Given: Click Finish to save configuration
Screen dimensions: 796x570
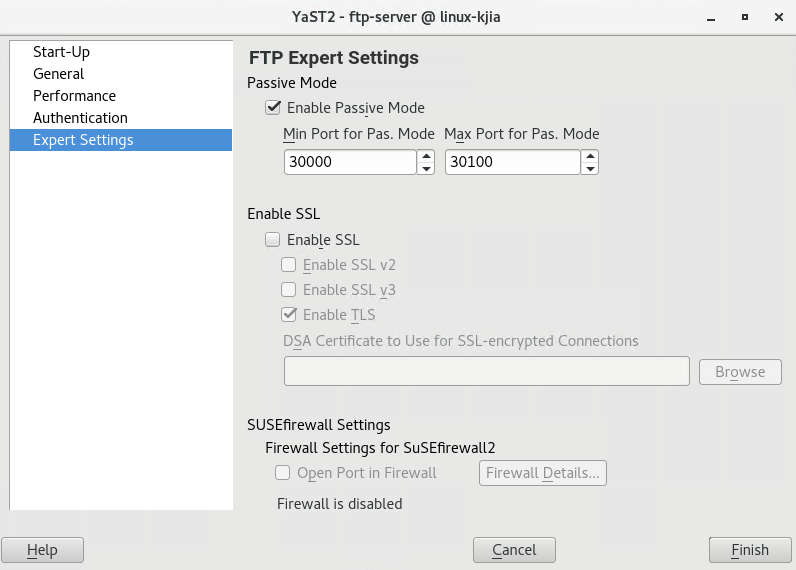Looking at the screenshot, I should click(x=750, y=550).
